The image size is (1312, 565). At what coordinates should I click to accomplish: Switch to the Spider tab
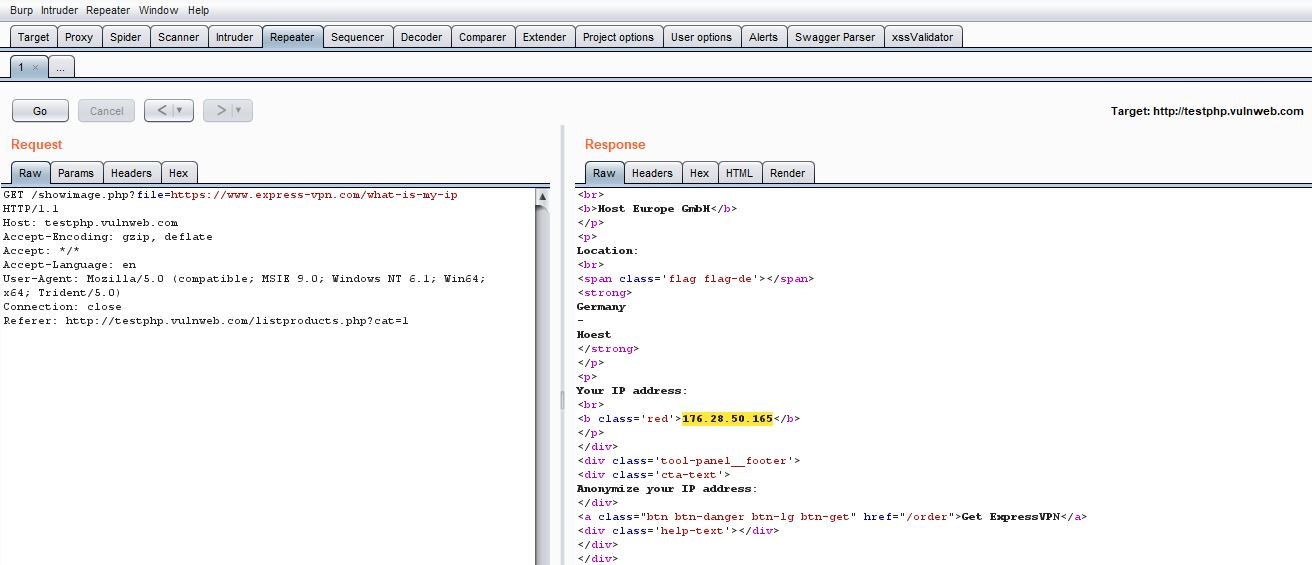[x=126, y=37]
